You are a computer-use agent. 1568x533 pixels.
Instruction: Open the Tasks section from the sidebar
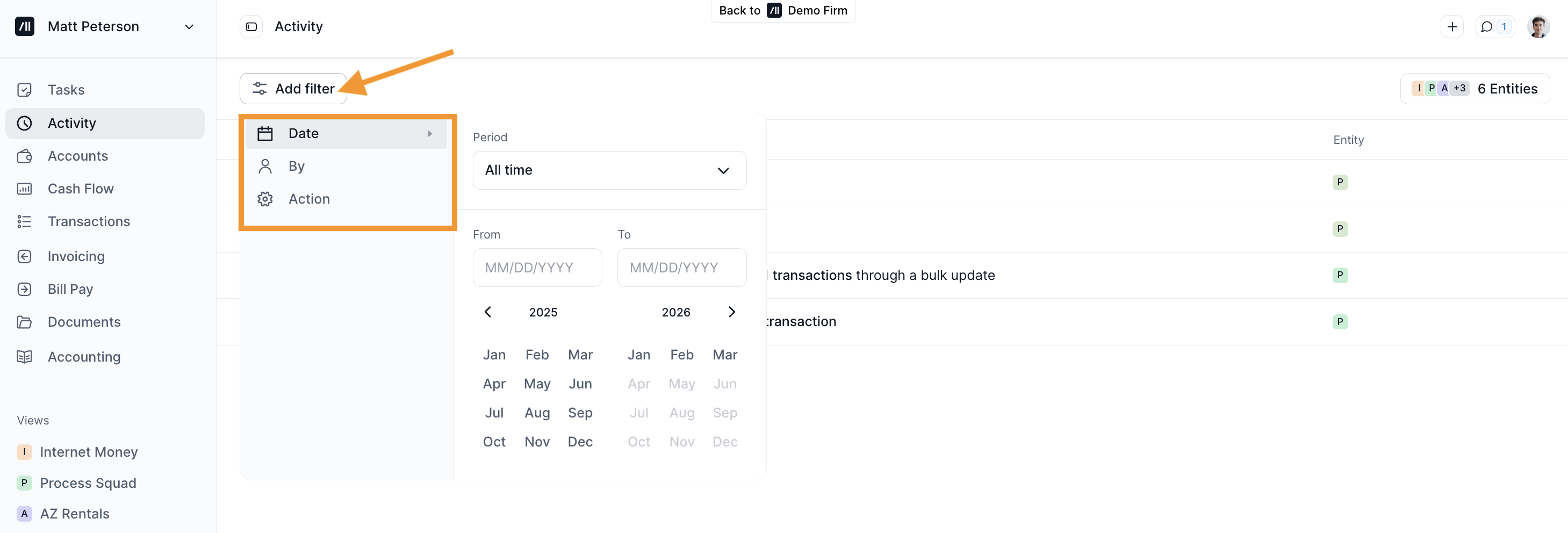(x=66, y=89)
